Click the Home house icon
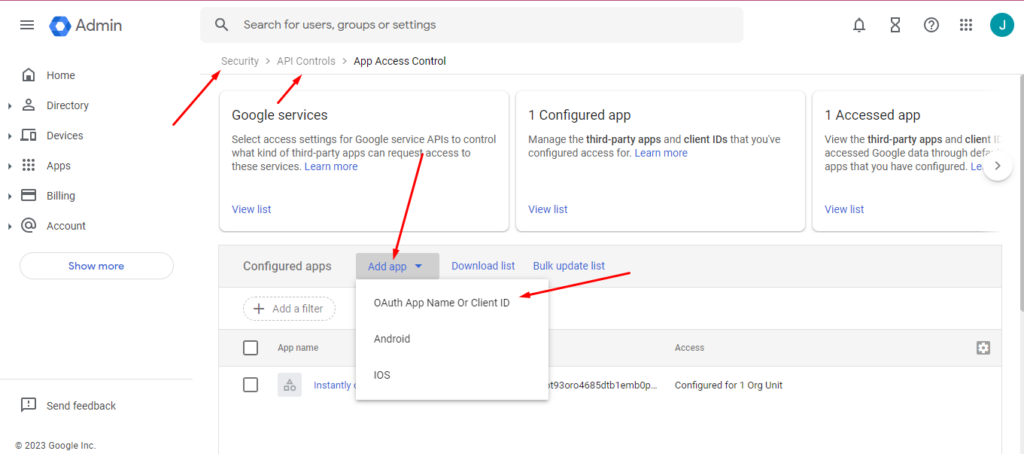 28,75
